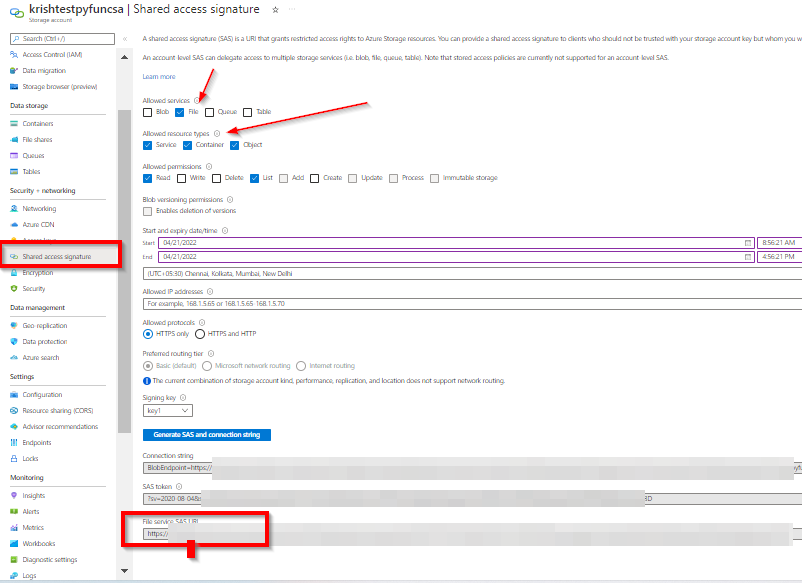Click the Advisor recommendations icon
The height and width of the screenshot is (583, 802).
click(x=14, y=427)
